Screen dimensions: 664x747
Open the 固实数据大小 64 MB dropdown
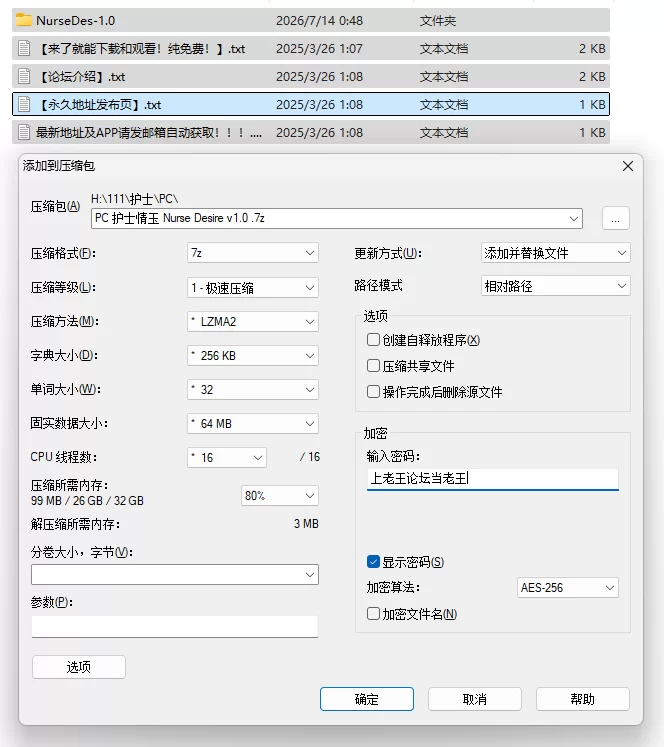pos(253,424)
